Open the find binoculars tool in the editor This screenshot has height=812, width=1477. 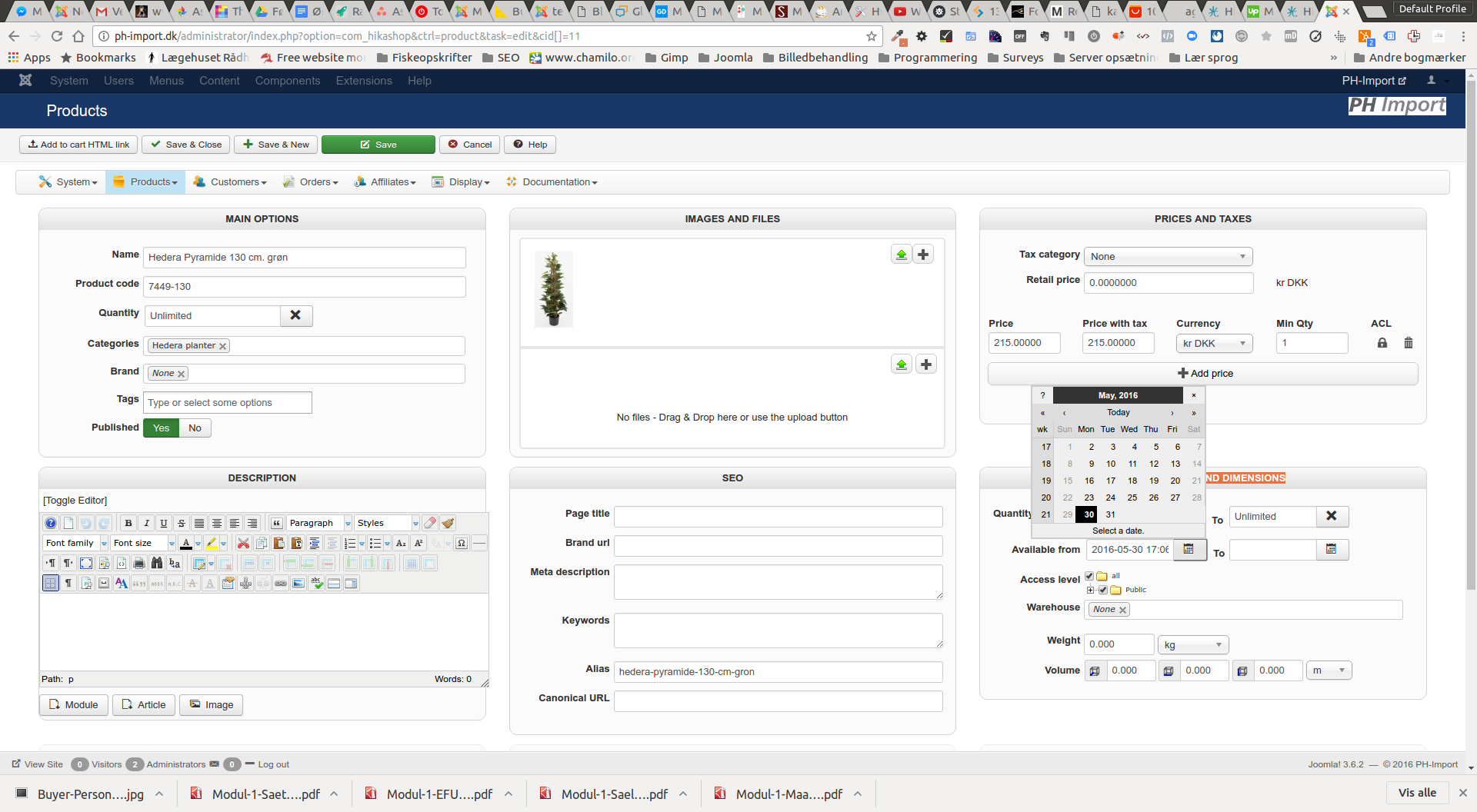(157, 564)
